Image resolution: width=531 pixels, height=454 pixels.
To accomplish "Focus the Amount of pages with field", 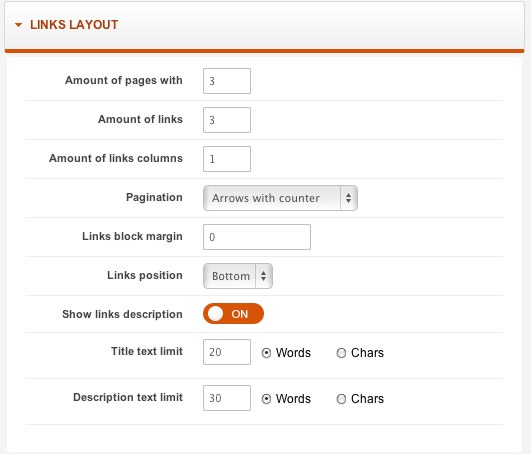I will [x=227, y=81].
